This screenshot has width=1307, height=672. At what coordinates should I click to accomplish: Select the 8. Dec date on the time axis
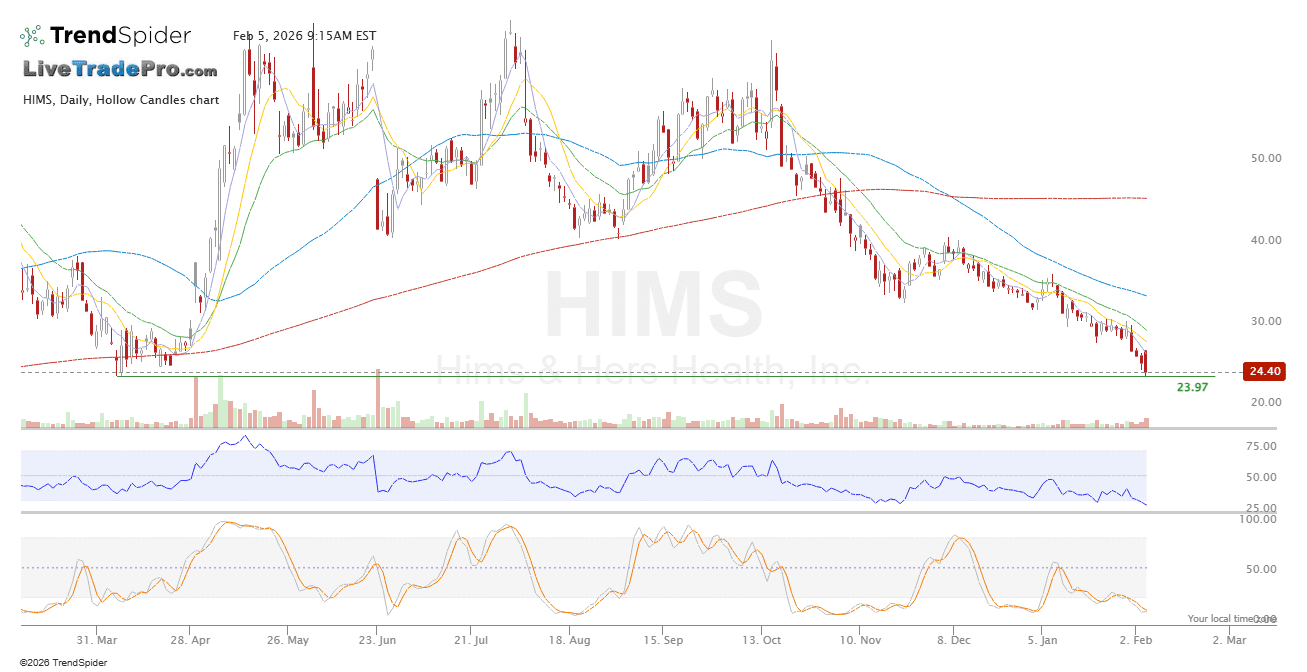click(x=953, y=639)
